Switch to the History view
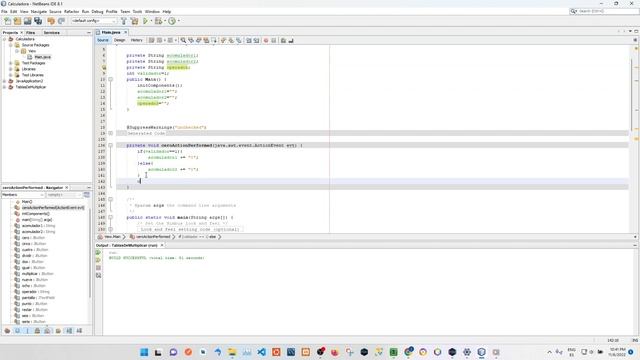This screenshot has width=640, height=360. tap(136, 40)
